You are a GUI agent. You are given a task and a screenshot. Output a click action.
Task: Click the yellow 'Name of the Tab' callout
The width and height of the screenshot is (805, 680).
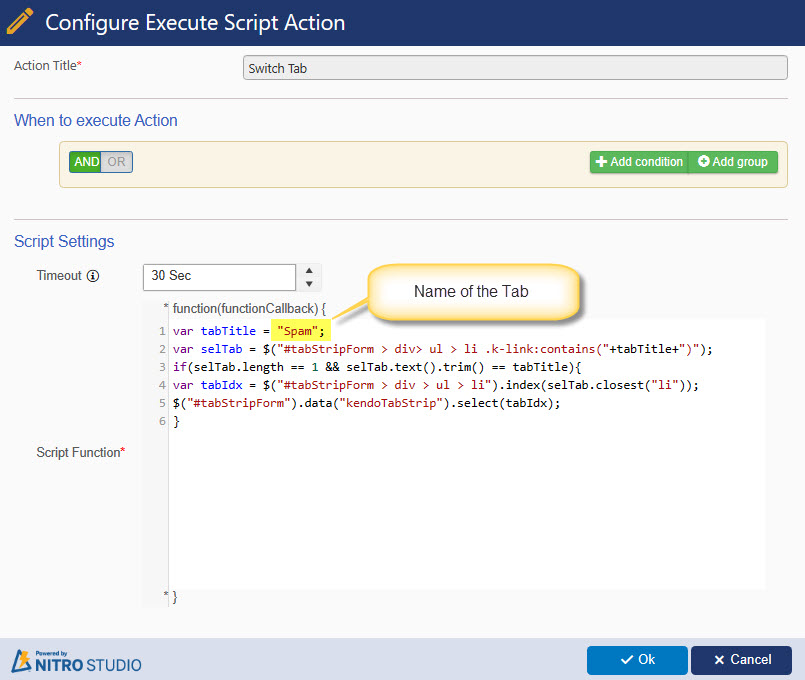[x=470, y=292]
